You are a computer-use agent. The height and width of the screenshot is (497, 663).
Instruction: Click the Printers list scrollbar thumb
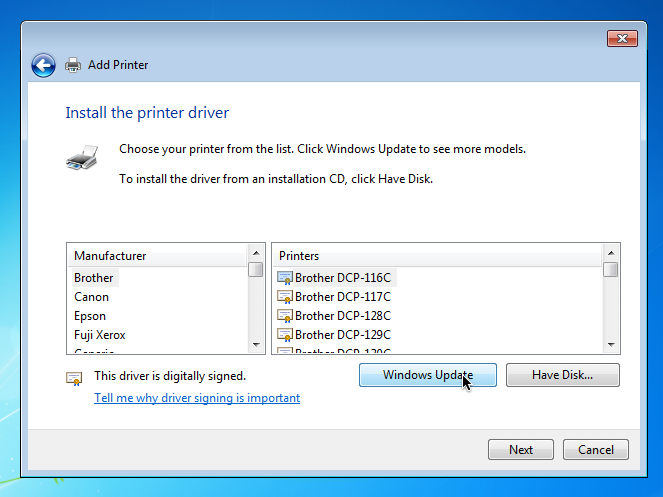coord(611,269)
